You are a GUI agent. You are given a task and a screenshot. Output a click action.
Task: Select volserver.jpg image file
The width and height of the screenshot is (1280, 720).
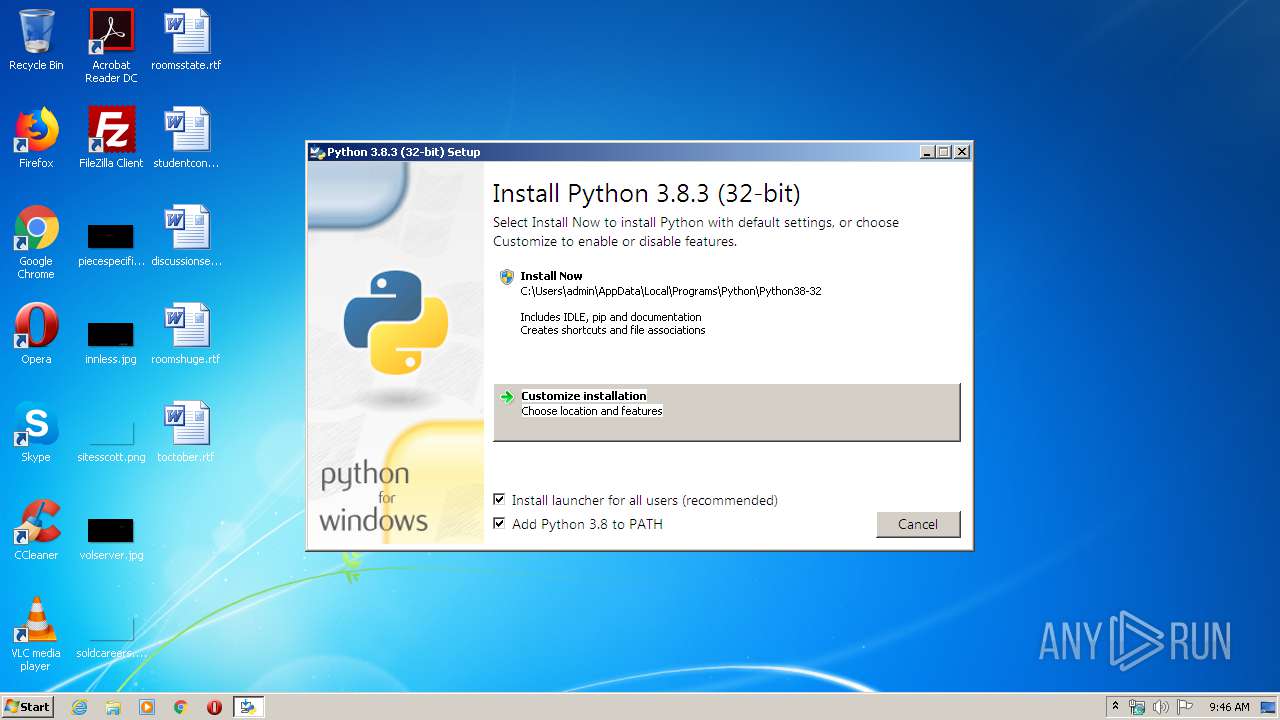coord(111,537)
